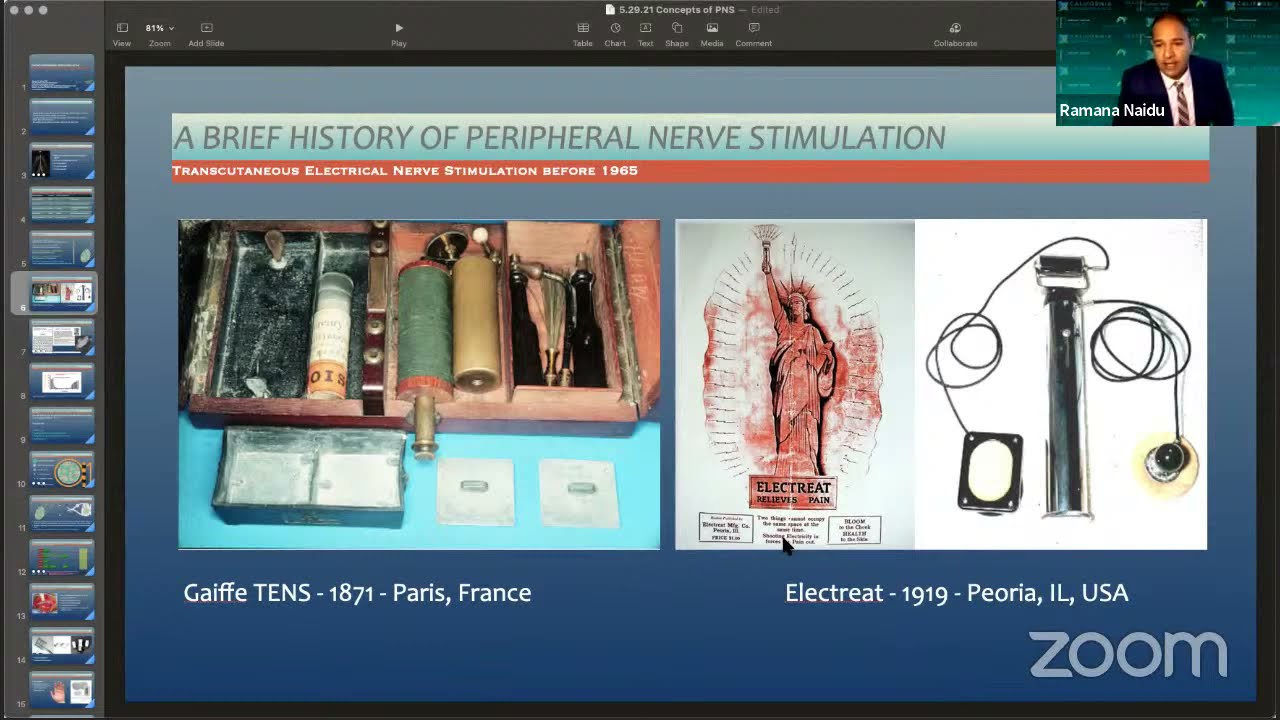
Task: Select slide 13 thumbnail in navigator
Action: pos(62,602)
